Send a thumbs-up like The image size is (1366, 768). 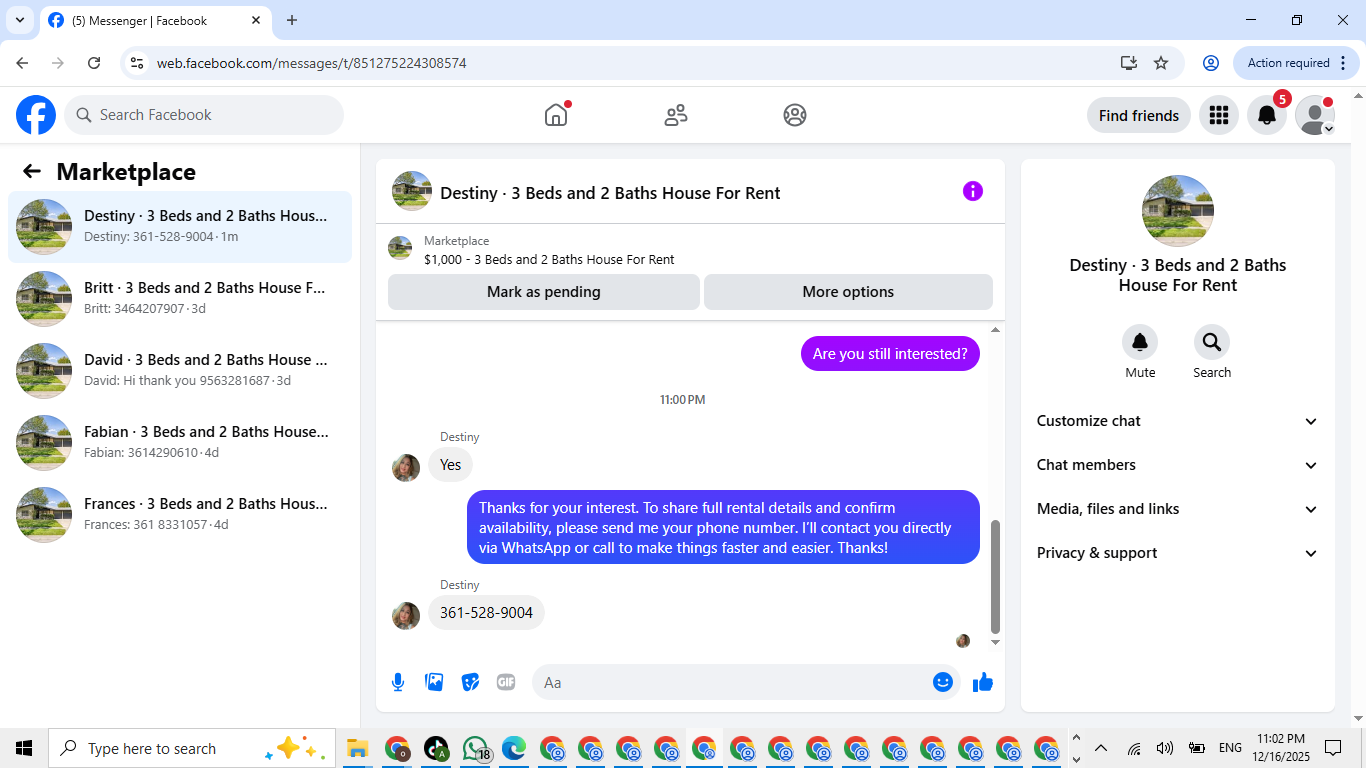coord(983,682)
